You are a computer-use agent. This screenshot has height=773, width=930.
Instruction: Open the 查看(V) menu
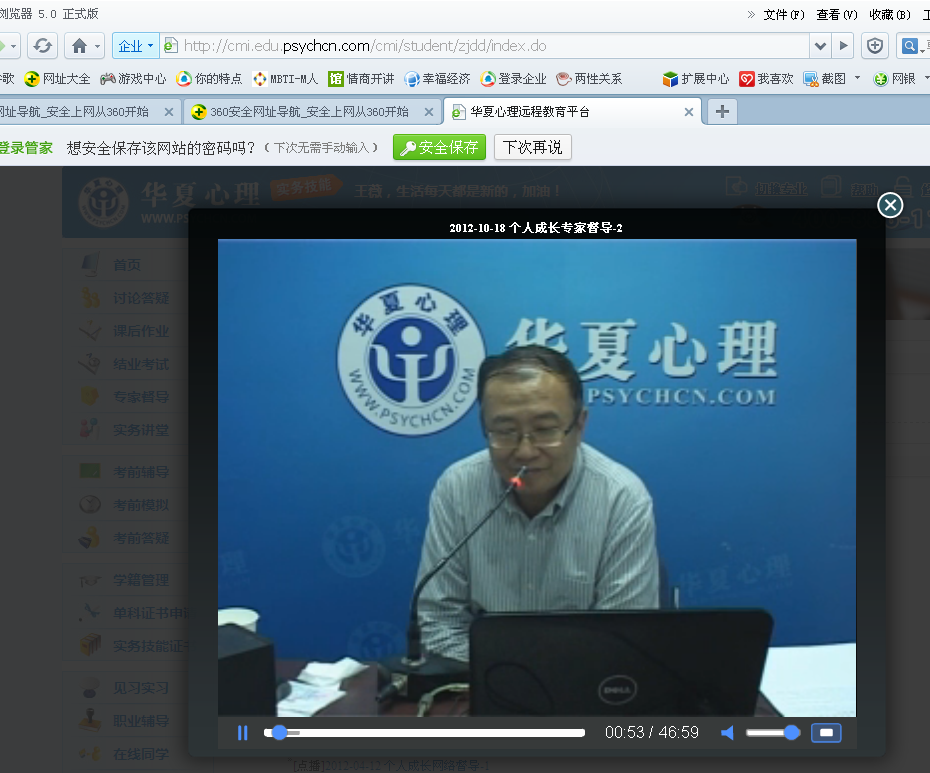coord(837,14)
